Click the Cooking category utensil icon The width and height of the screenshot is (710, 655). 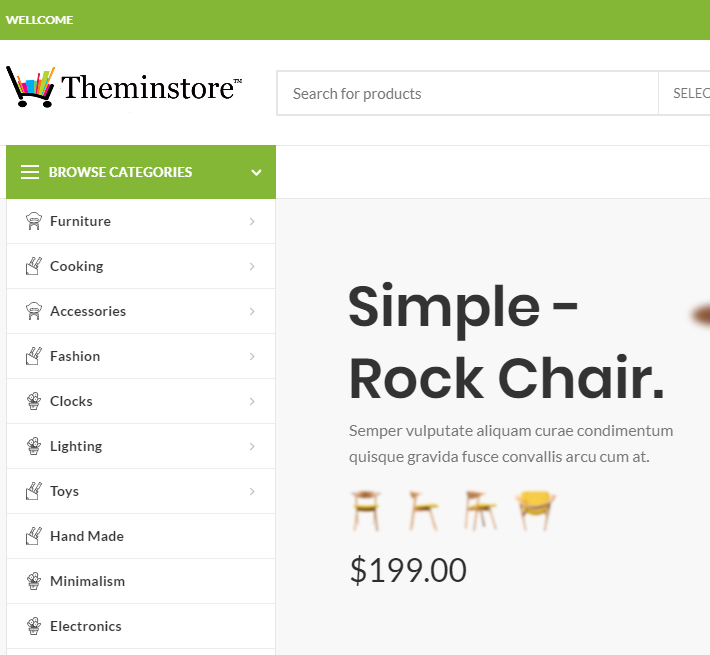(x=34, y=266)
